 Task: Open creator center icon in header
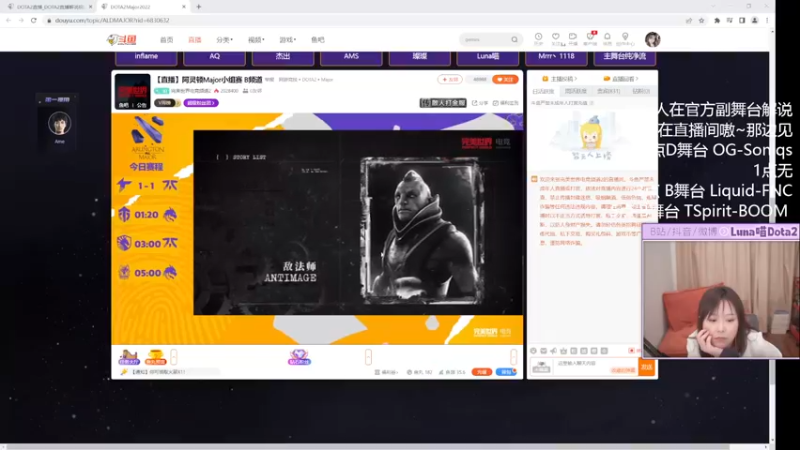coord(625,38)
